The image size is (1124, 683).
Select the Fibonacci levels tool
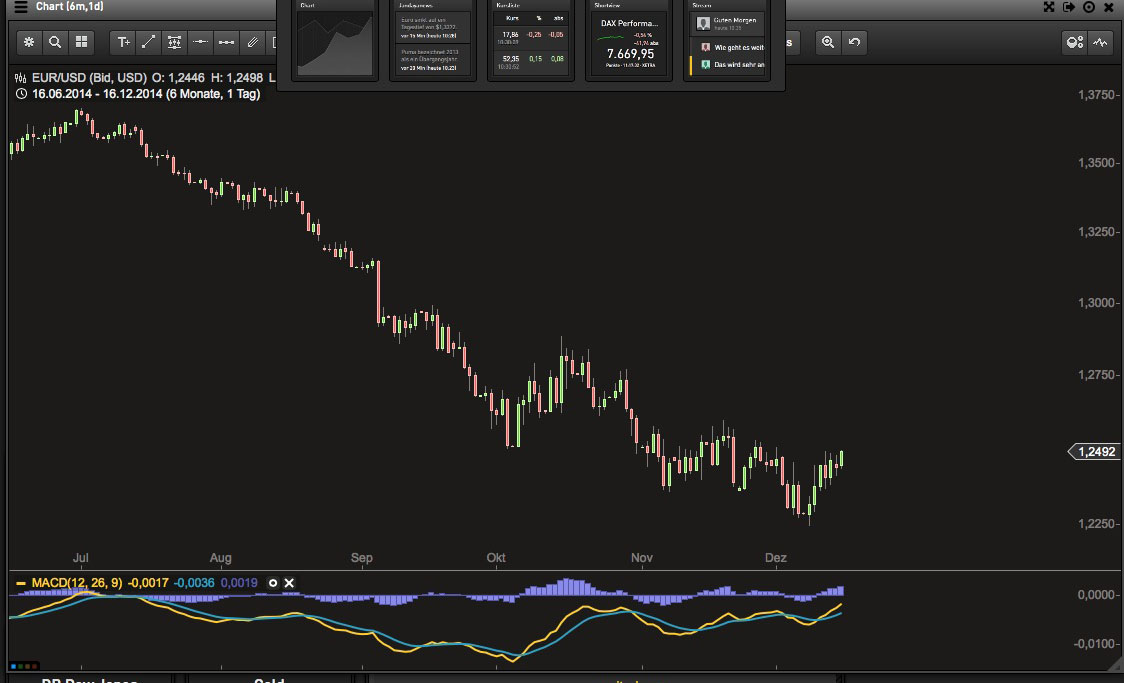coord(174,42)
